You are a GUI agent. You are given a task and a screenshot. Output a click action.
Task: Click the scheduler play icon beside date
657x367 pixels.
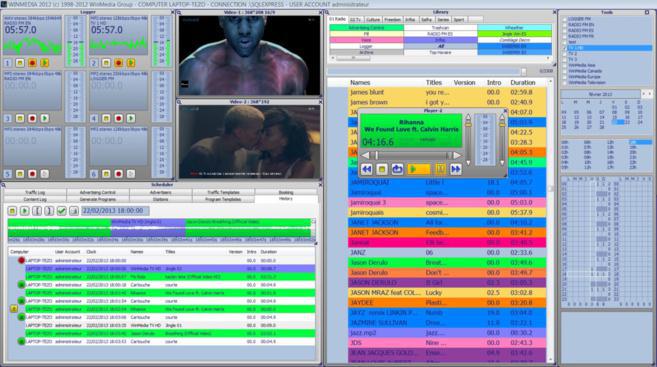click(x=25, y=210)
